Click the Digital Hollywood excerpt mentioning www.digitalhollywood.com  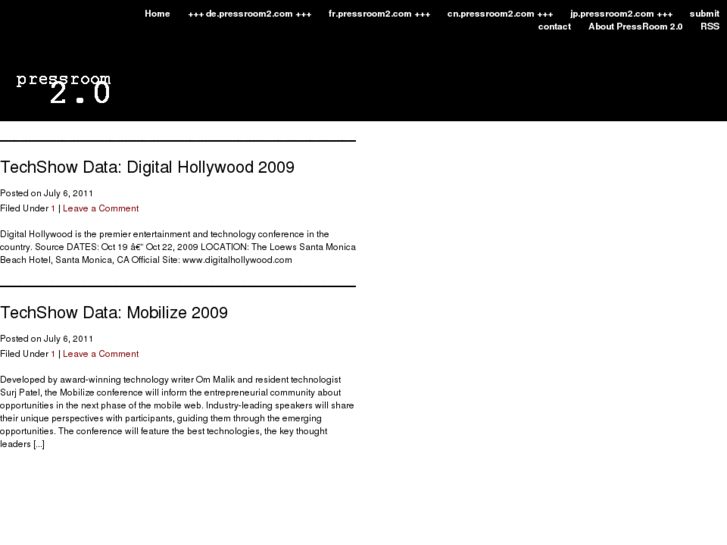click(178, 247)
